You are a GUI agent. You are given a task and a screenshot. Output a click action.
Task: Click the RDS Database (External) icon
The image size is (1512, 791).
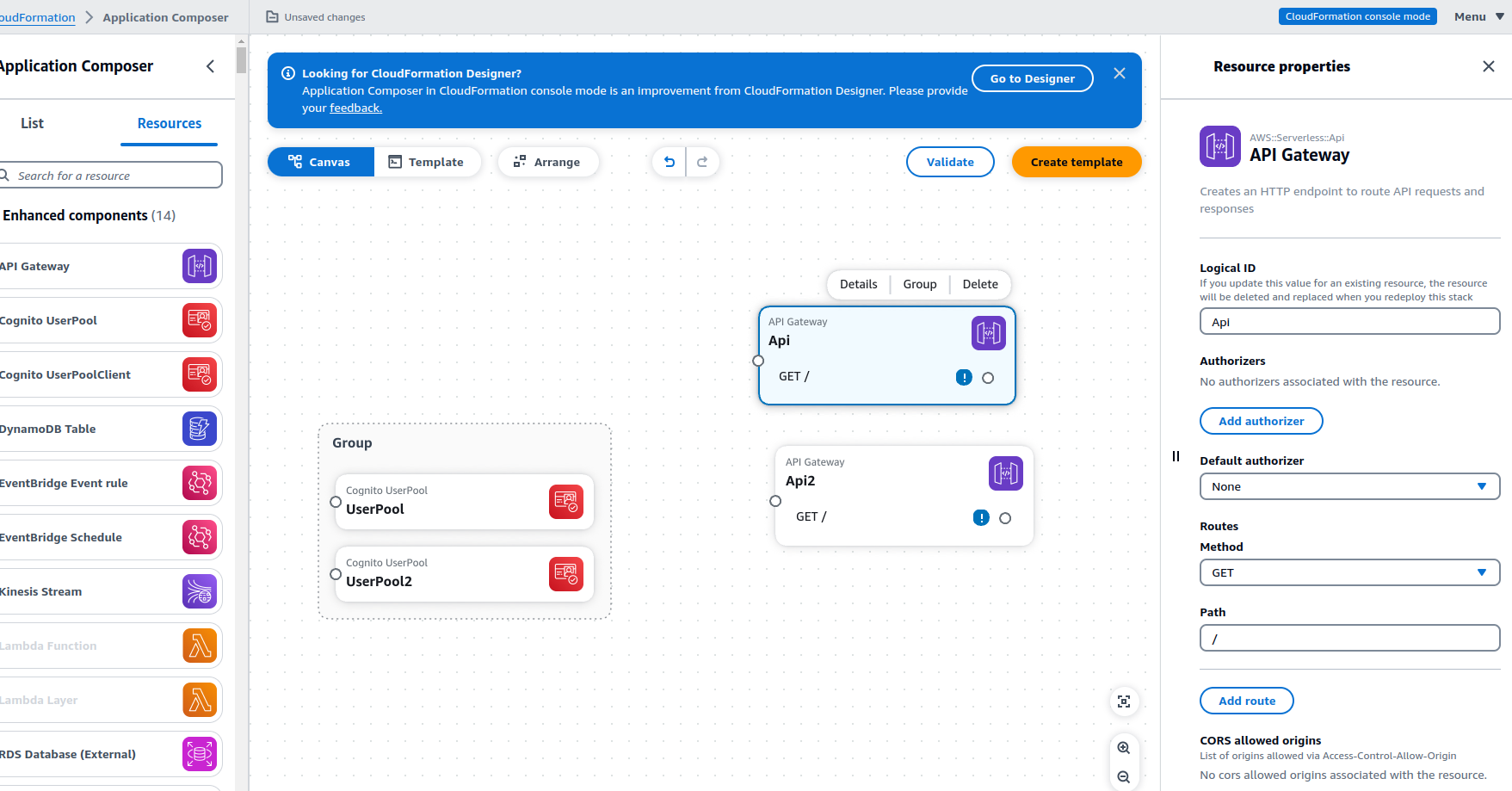pyautogui.click(x=200, y=754)
